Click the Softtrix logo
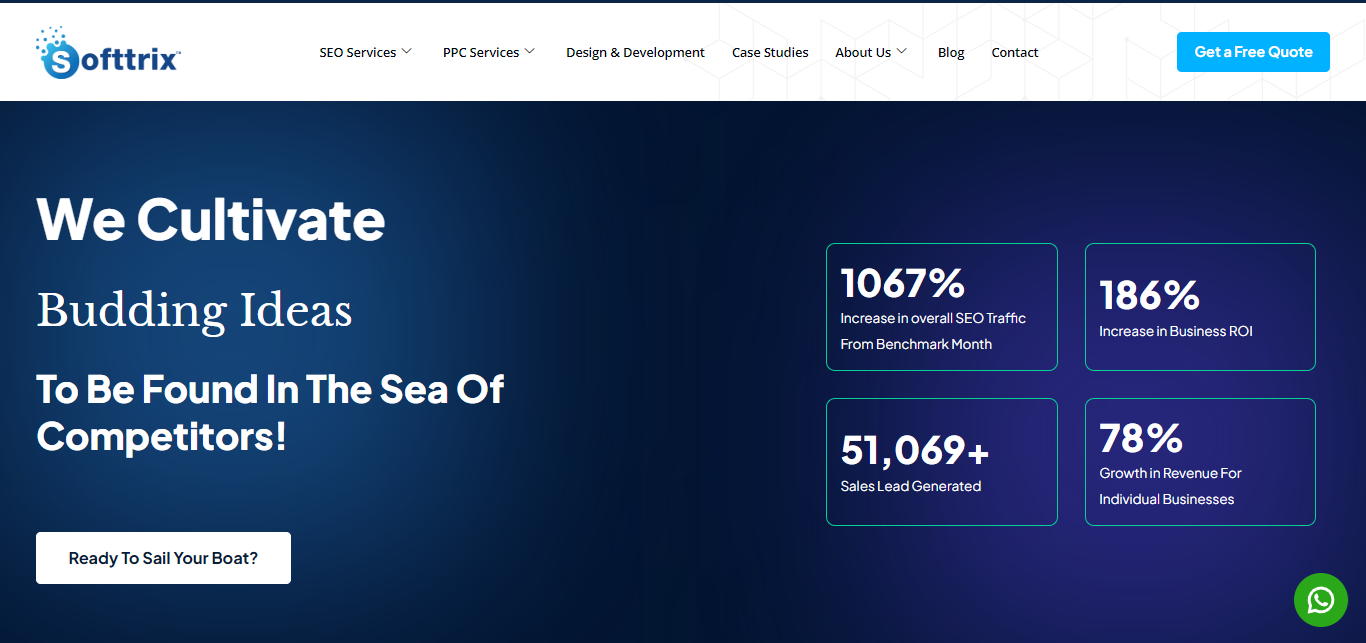Image resolution: width=1366 pixels, height=643 pixels. click(108, 53)
